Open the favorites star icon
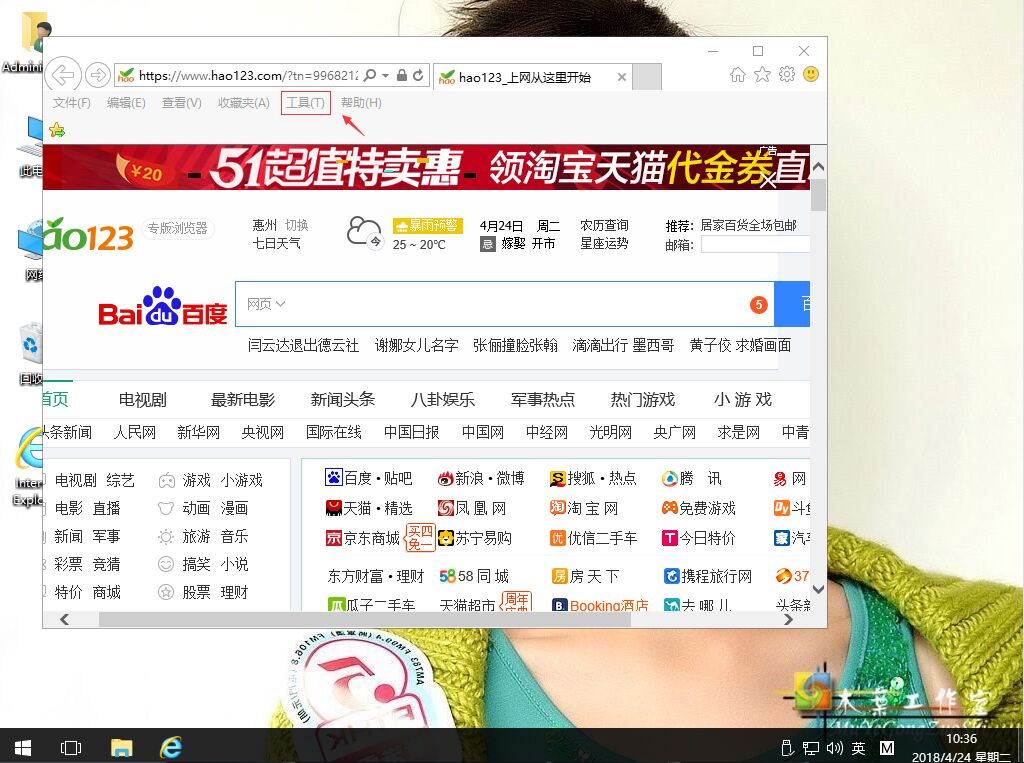Image resolution: width=1024 pixels, height=763 pixels. tap(762, 74)
